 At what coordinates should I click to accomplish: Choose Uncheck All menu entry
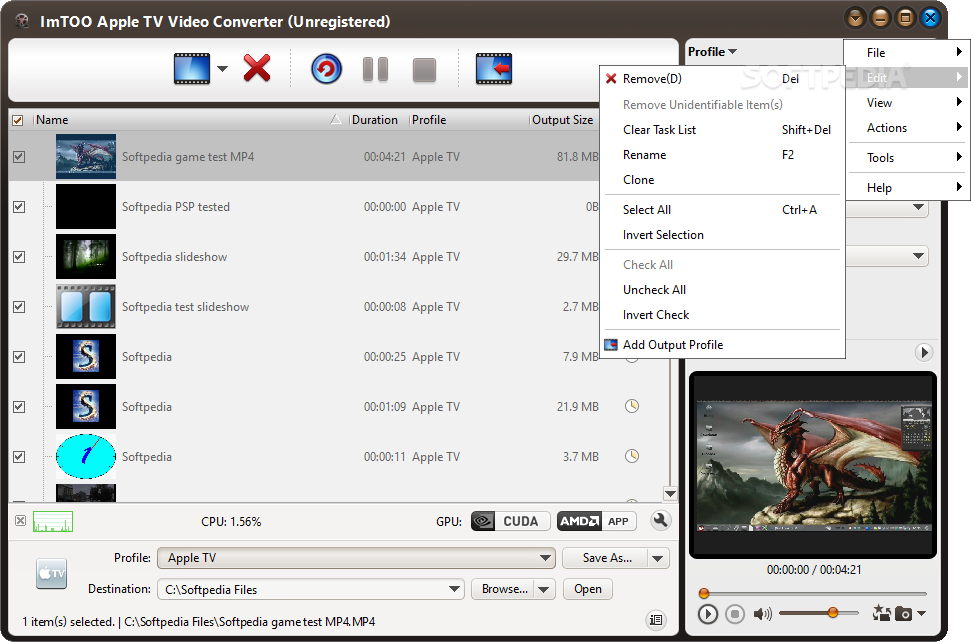[722, 290]
